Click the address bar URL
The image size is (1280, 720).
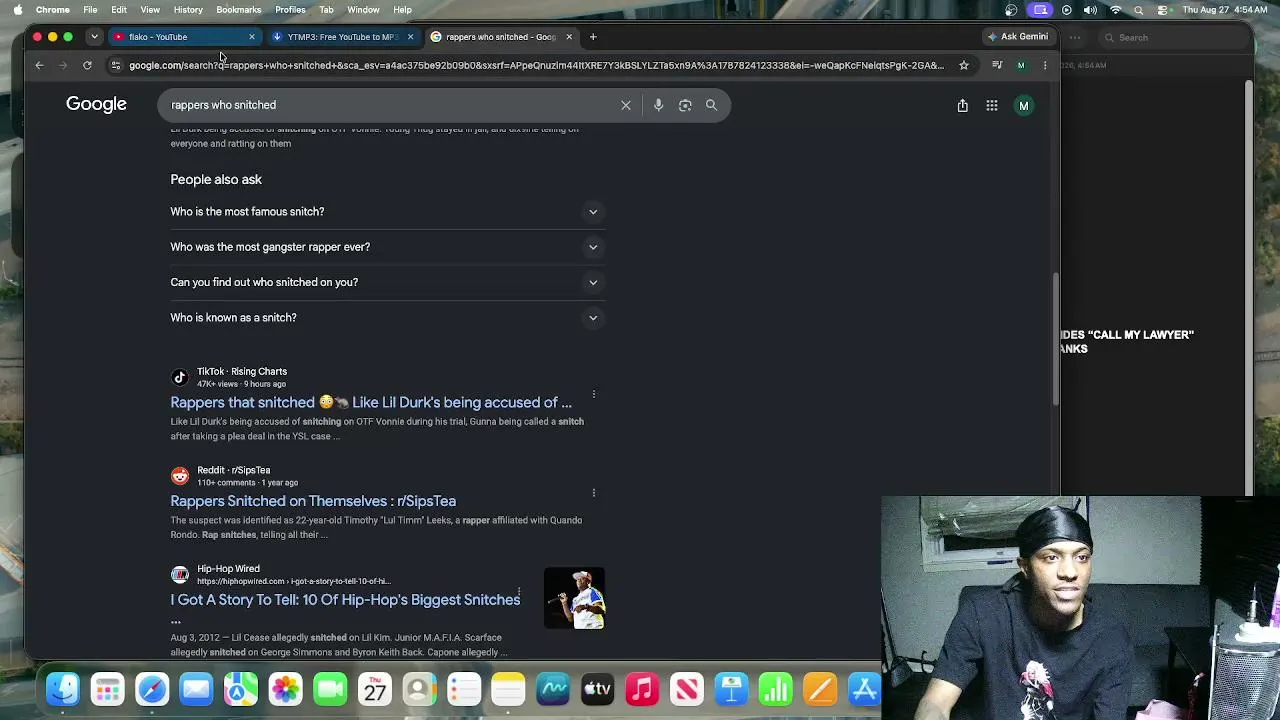tap(536, 65)
